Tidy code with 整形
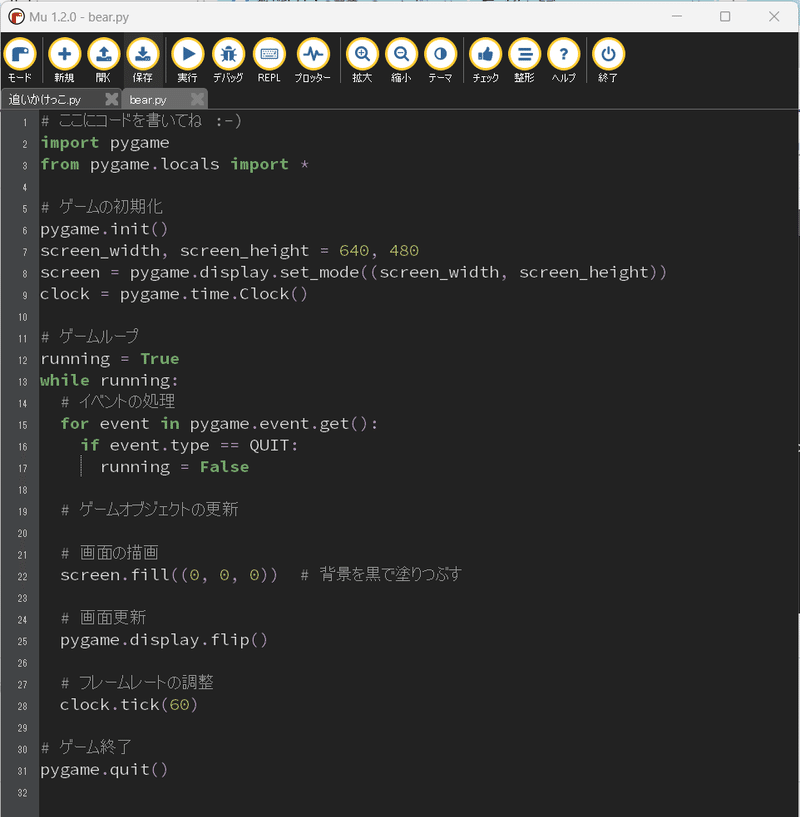Screen dimensions: 800x817 [x=525, y=60]
